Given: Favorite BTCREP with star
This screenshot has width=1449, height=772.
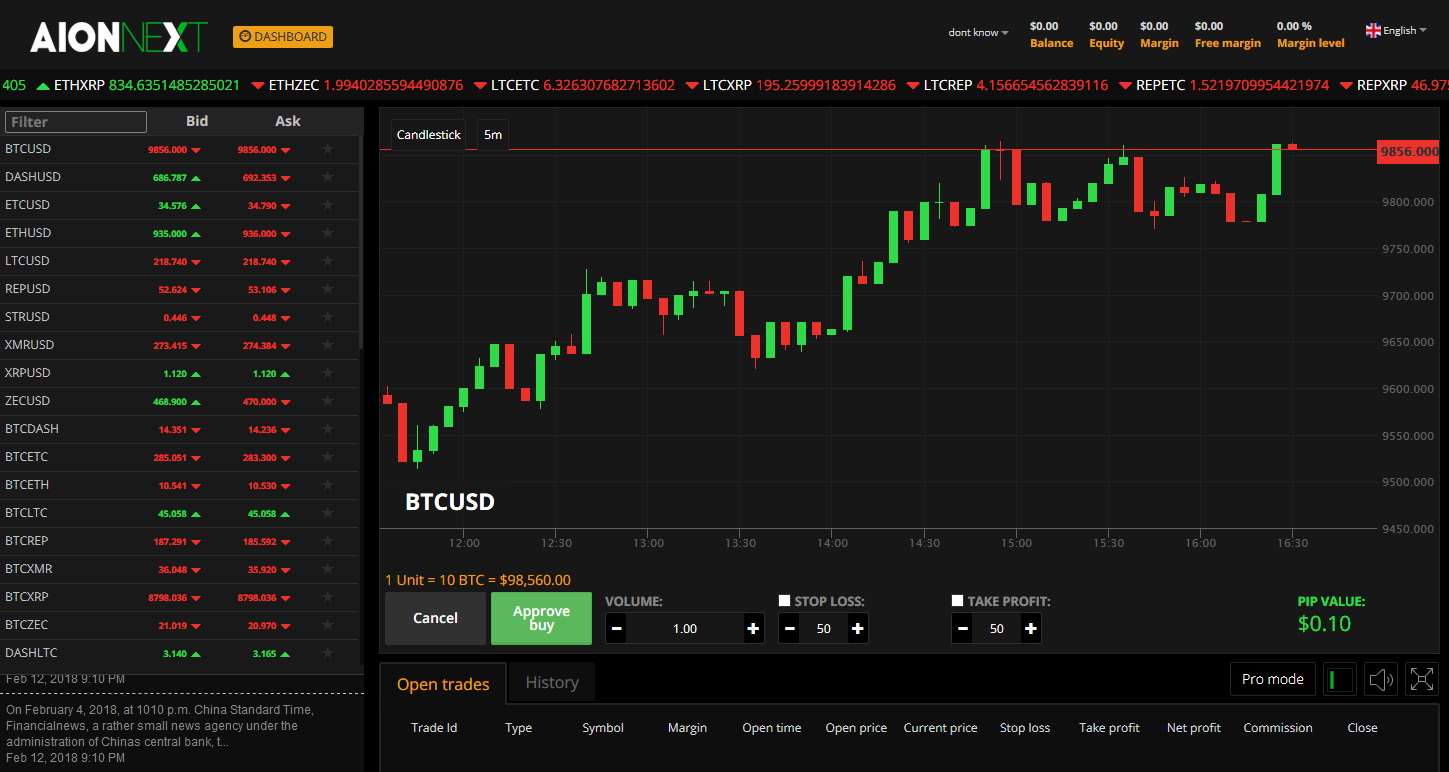Looking at the screenshot, I should click(327, 541).
